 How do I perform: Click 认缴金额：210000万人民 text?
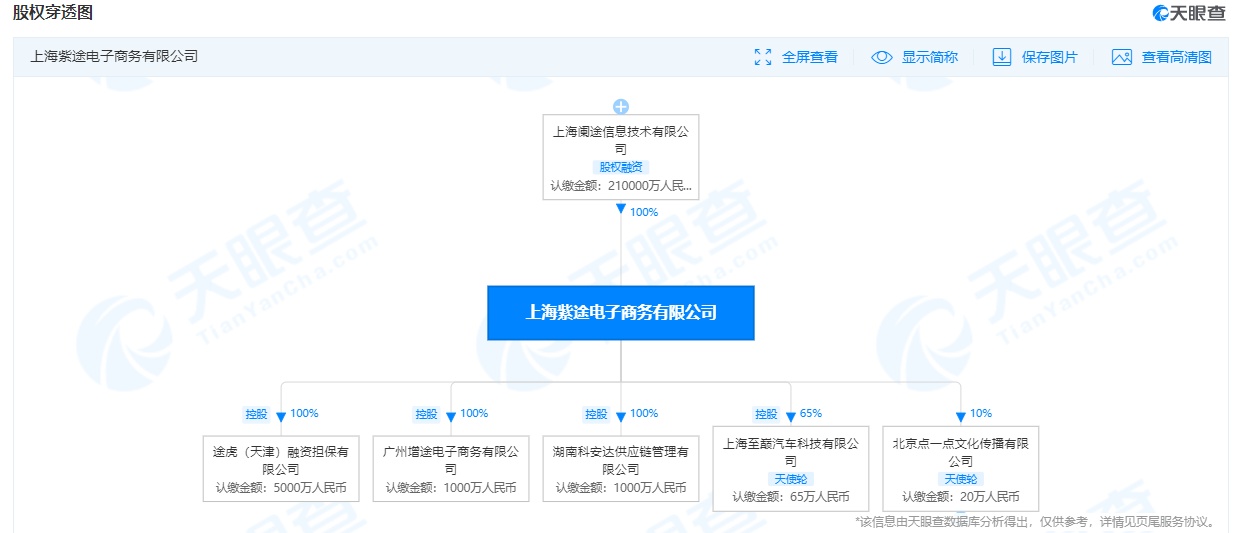pyautogui.click(x=621, y=185)
